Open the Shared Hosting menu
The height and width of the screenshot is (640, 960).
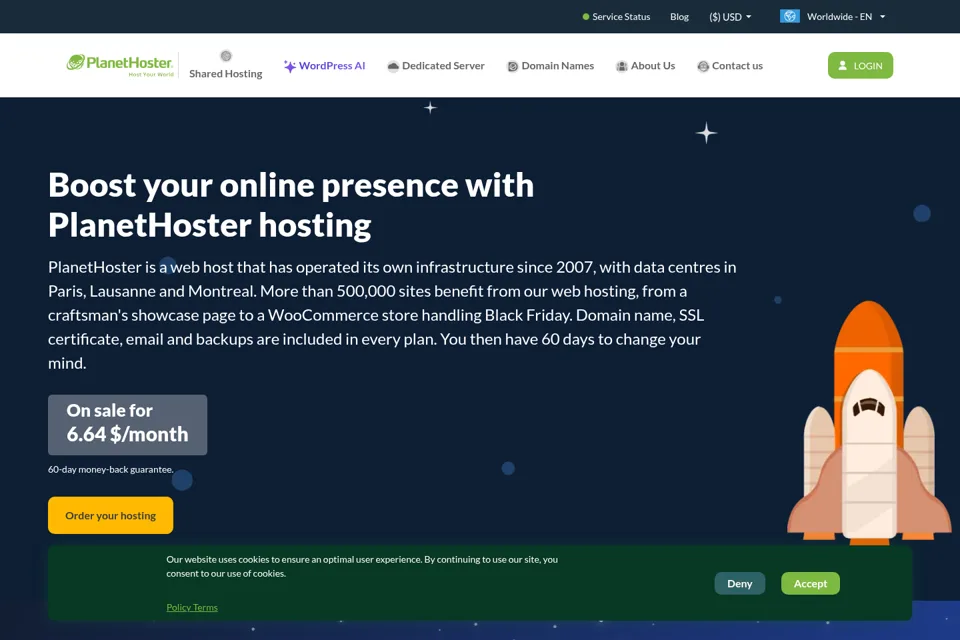point(226,66)
